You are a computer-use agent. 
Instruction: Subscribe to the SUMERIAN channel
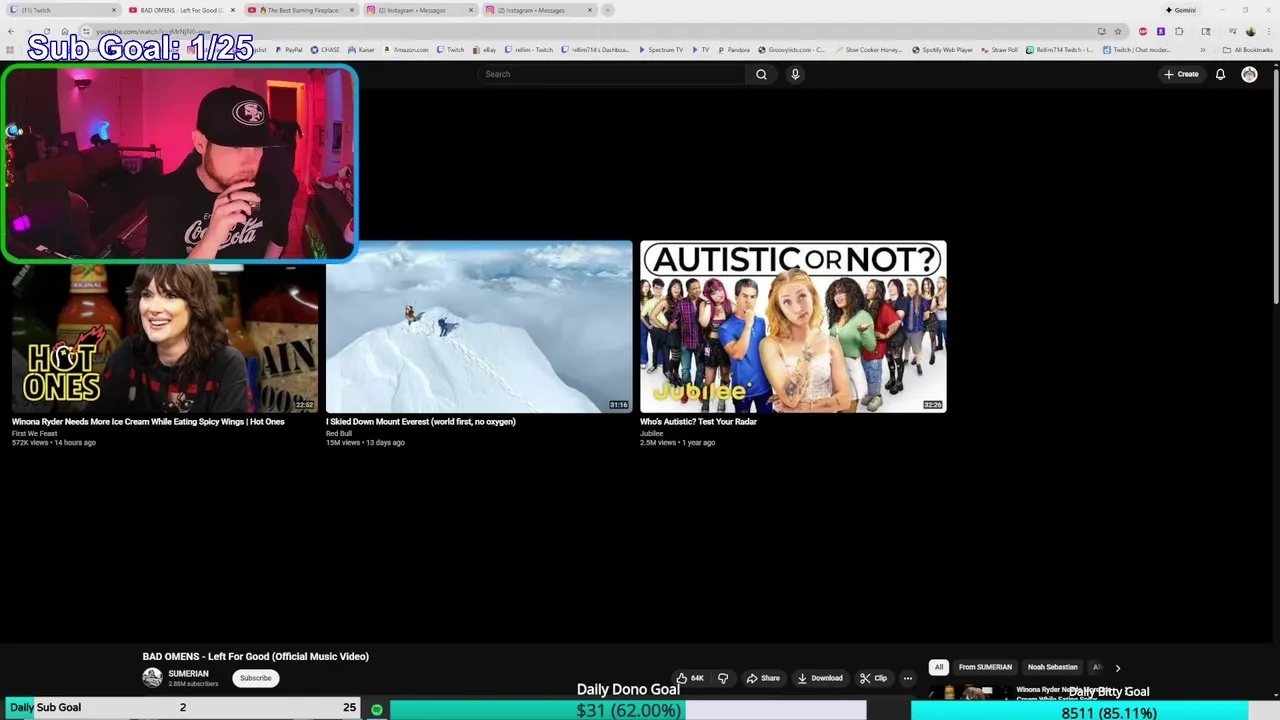click(255, 678)
